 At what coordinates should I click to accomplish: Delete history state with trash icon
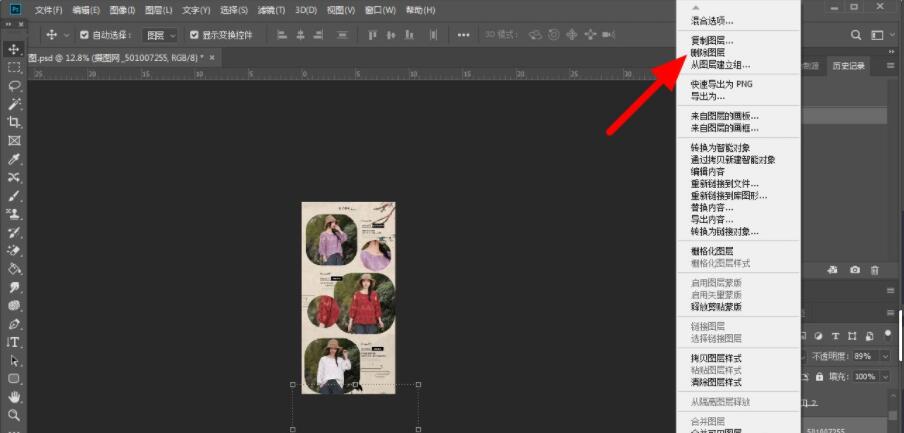pyautogui.click(x=875, y=270)
